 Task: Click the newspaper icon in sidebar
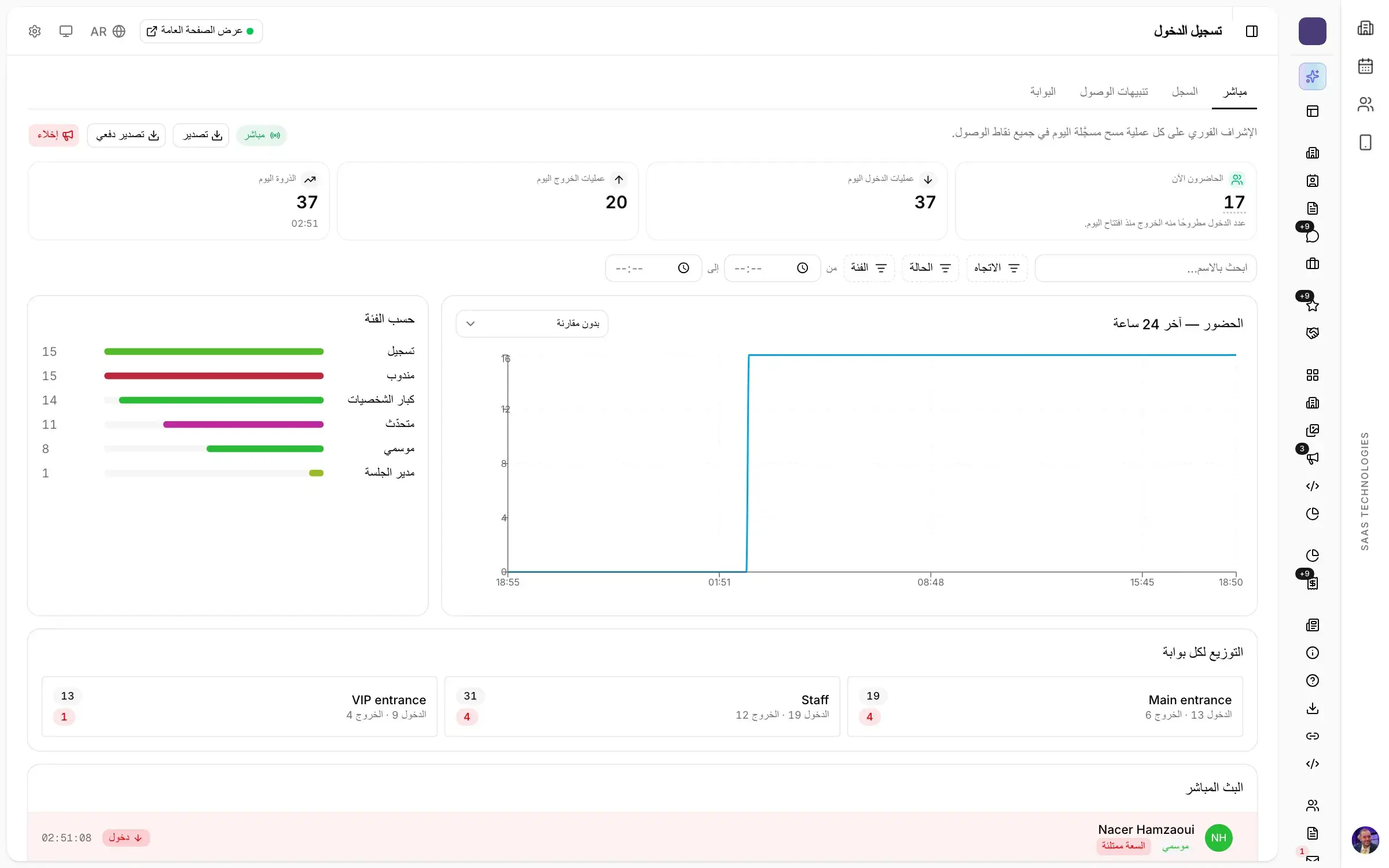click(1312, 625)
